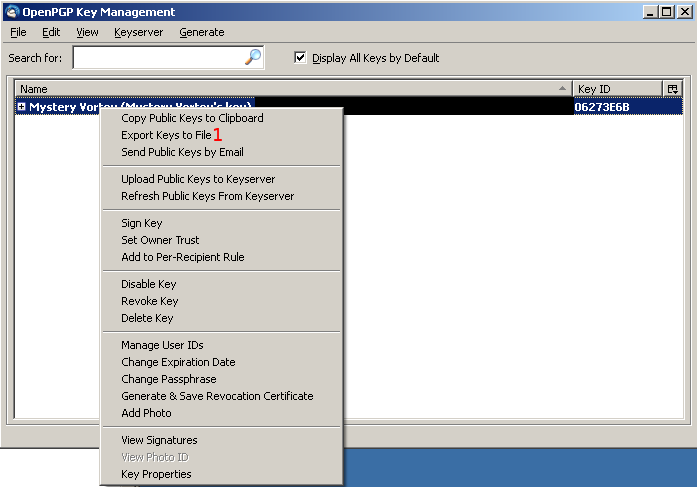Viewport: 697px width, 487px height.
Task: Choose Copy Public Keys to Clipboard
Action: (x=221, y=118)
